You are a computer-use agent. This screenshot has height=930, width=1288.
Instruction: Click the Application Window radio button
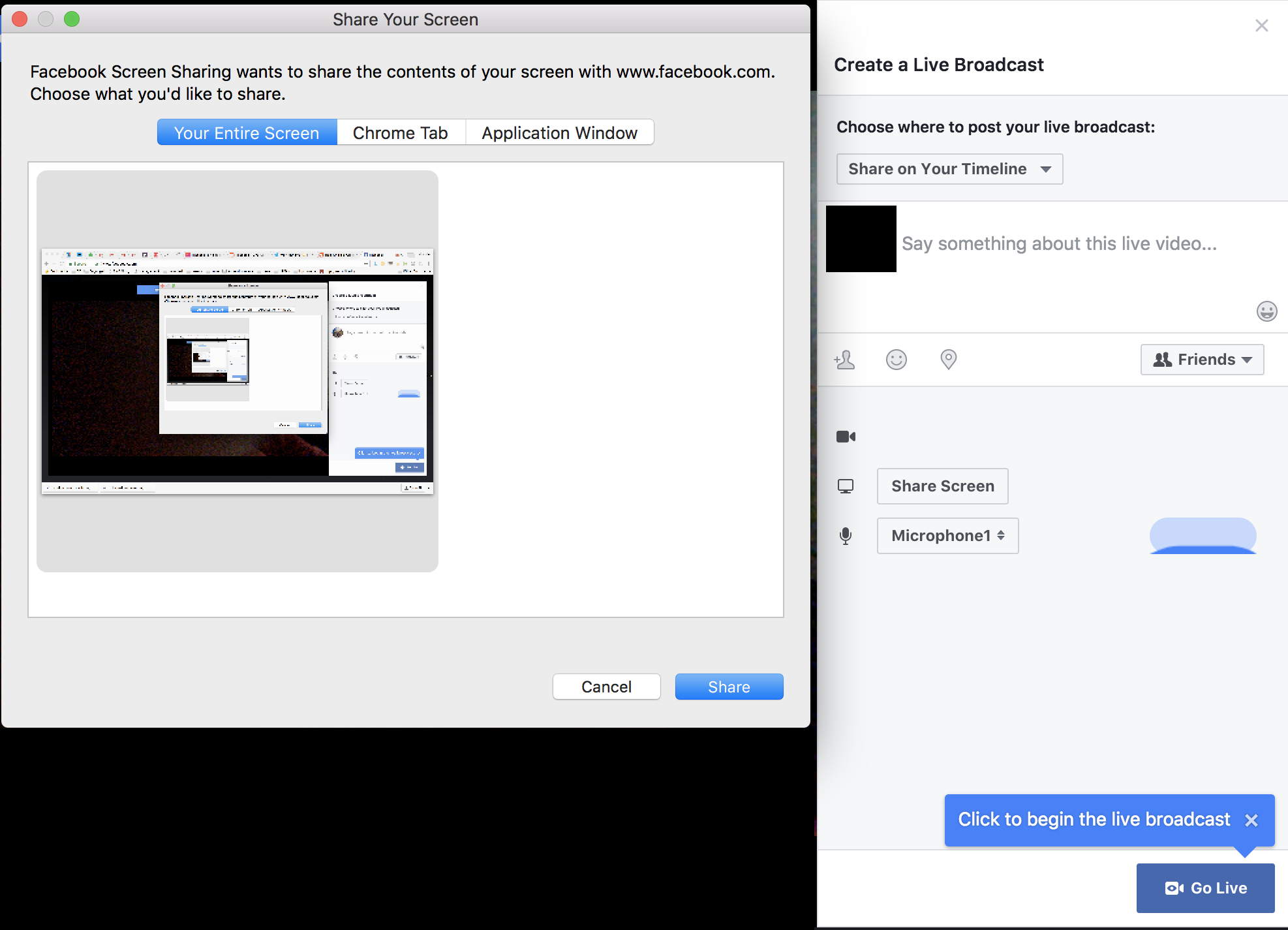click(558, 133)
